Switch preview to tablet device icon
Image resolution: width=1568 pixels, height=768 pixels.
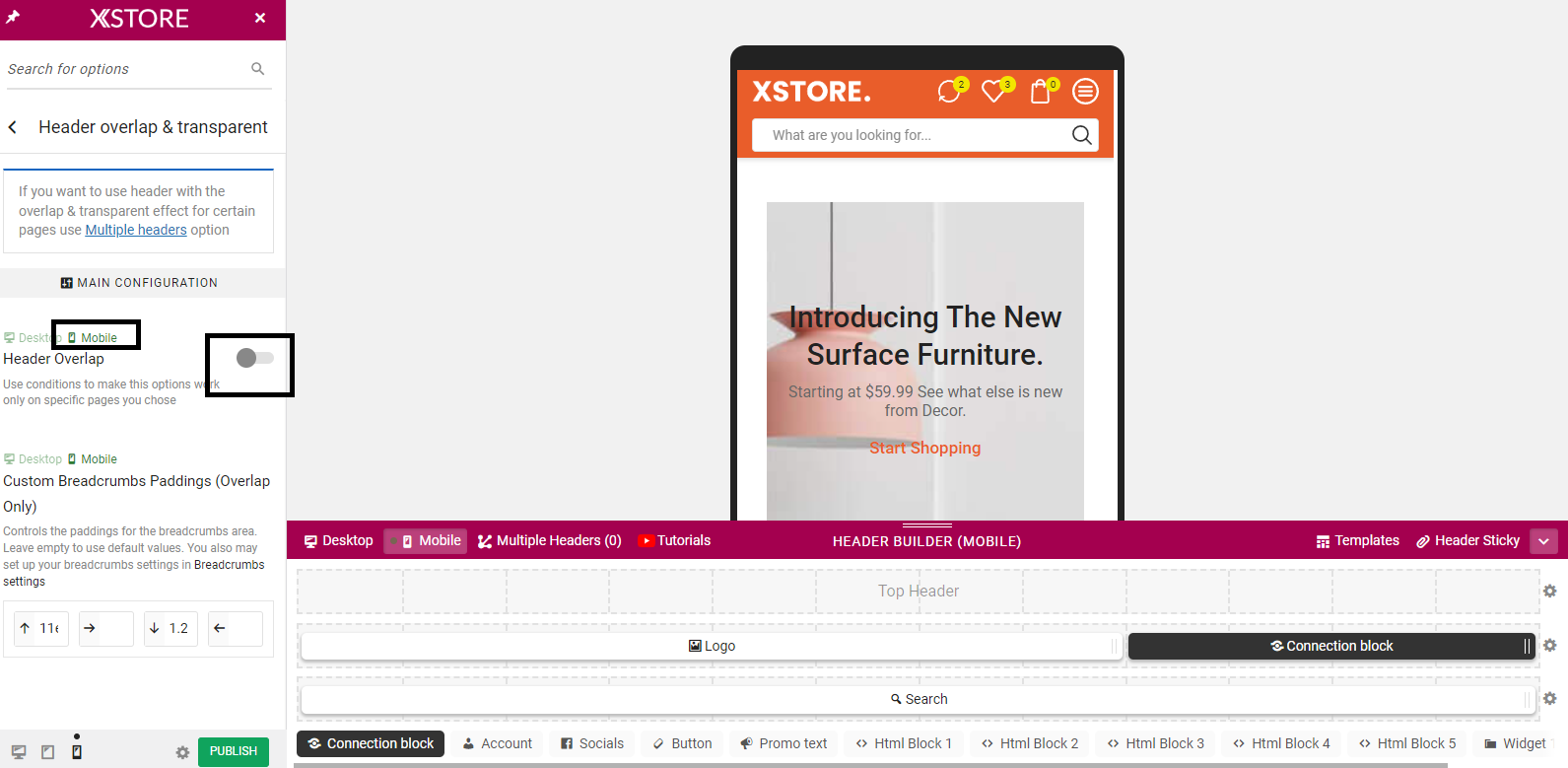(x=47, y=751)
